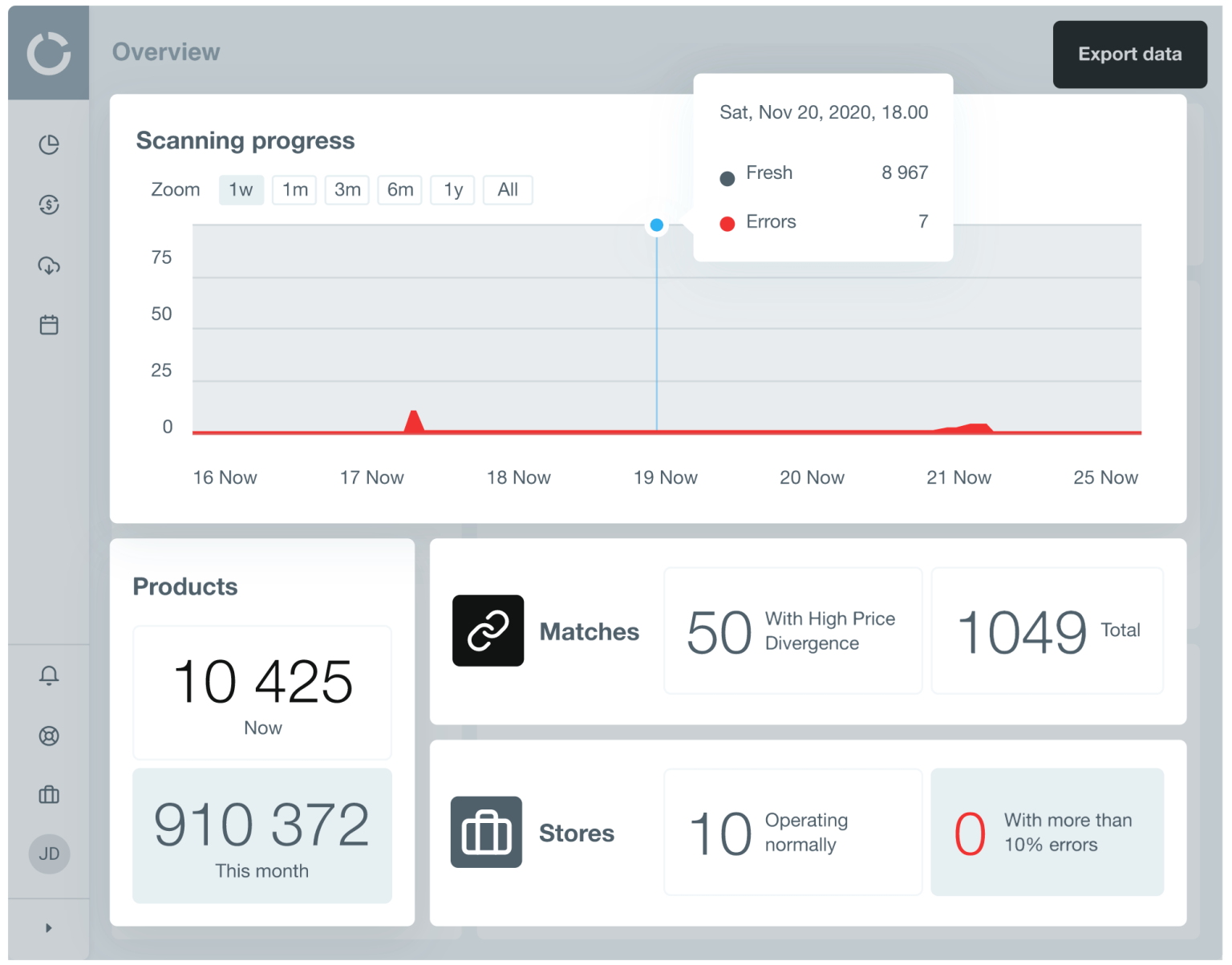Open the analytics pie chart section

49,145
